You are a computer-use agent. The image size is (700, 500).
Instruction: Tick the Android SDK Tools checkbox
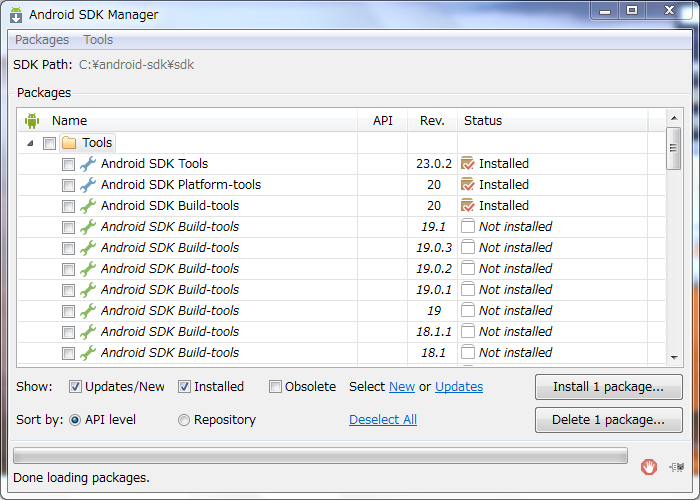[68, 164]
